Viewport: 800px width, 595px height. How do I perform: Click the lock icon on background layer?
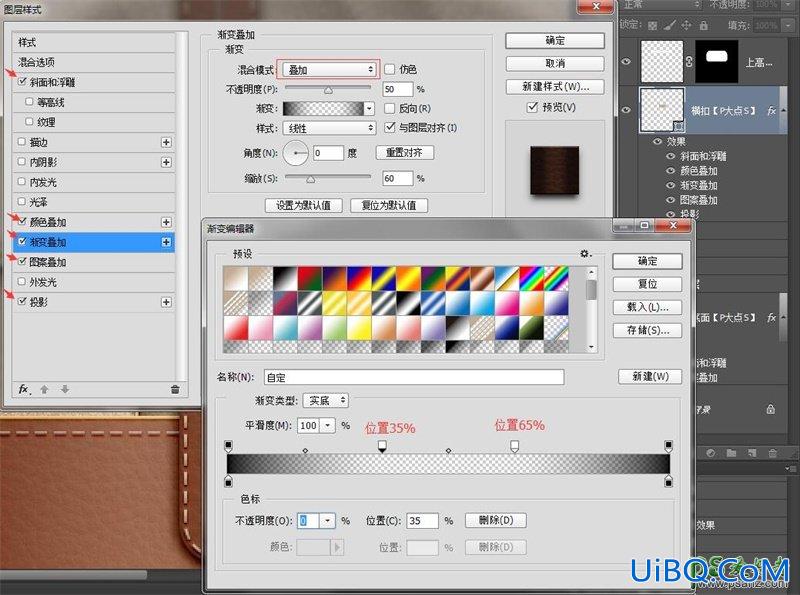coord(771,409)
